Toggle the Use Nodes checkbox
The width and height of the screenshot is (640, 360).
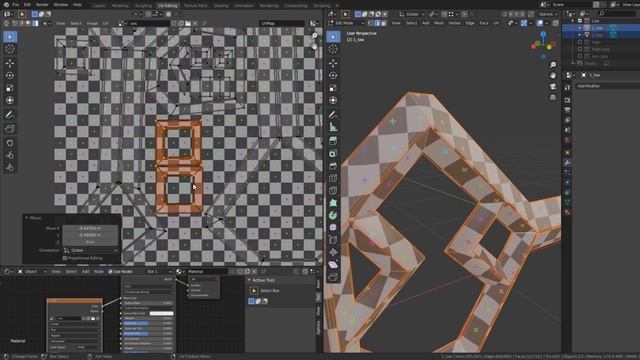[111, 271]
